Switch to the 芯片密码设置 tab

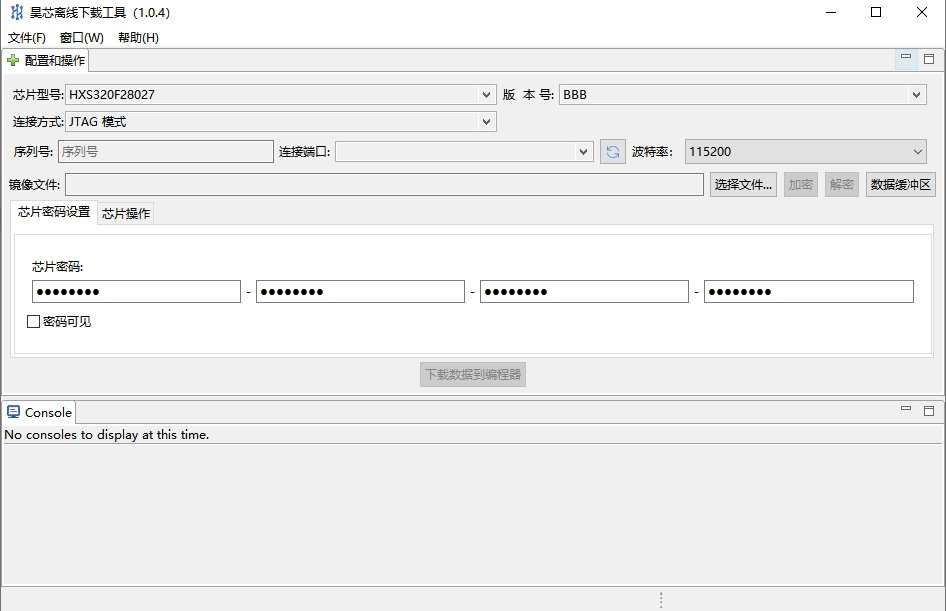54,212
